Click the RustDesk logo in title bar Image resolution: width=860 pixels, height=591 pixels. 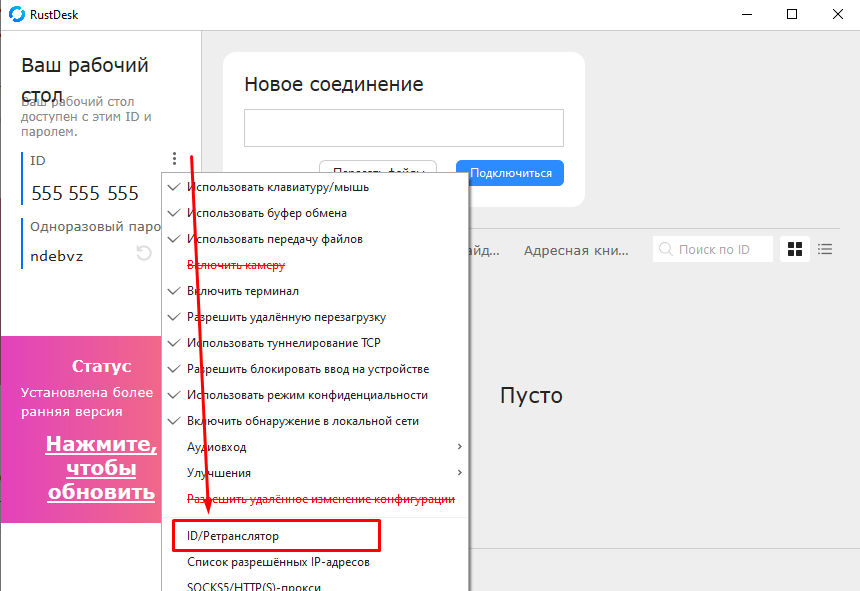tap(17, 14)
